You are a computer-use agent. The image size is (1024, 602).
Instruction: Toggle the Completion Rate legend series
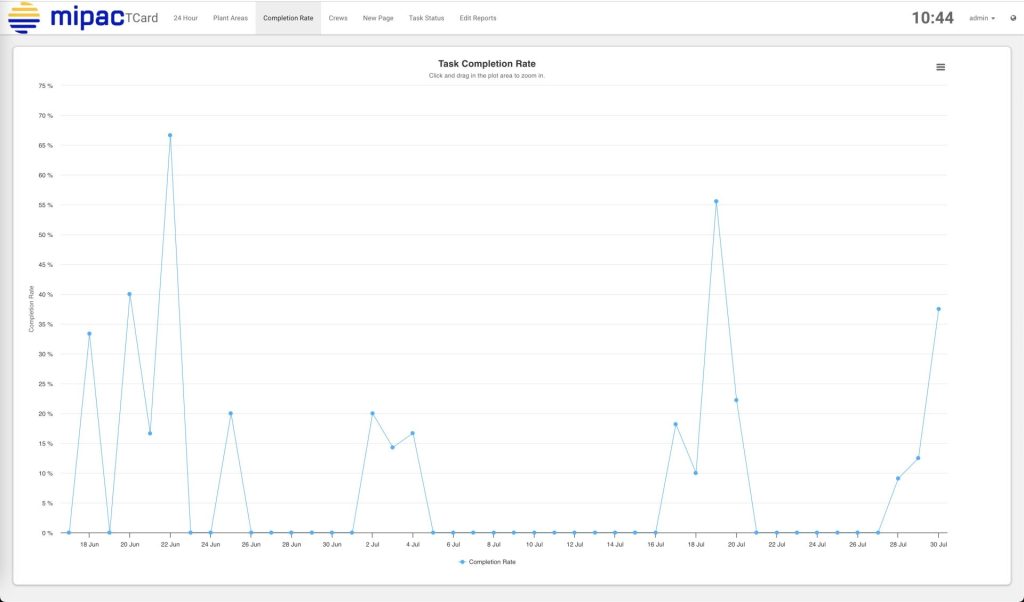click(x=492, y=562)
